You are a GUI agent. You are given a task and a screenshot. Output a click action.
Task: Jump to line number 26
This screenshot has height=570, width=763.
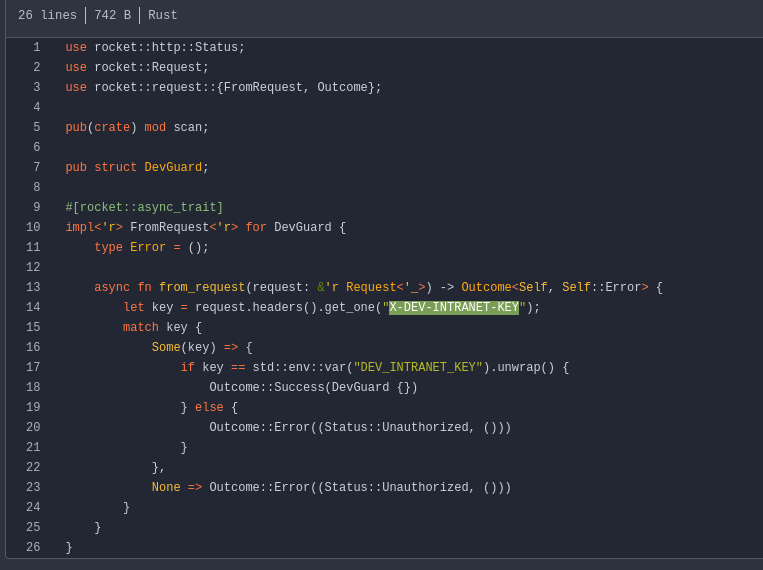point(34,548)
